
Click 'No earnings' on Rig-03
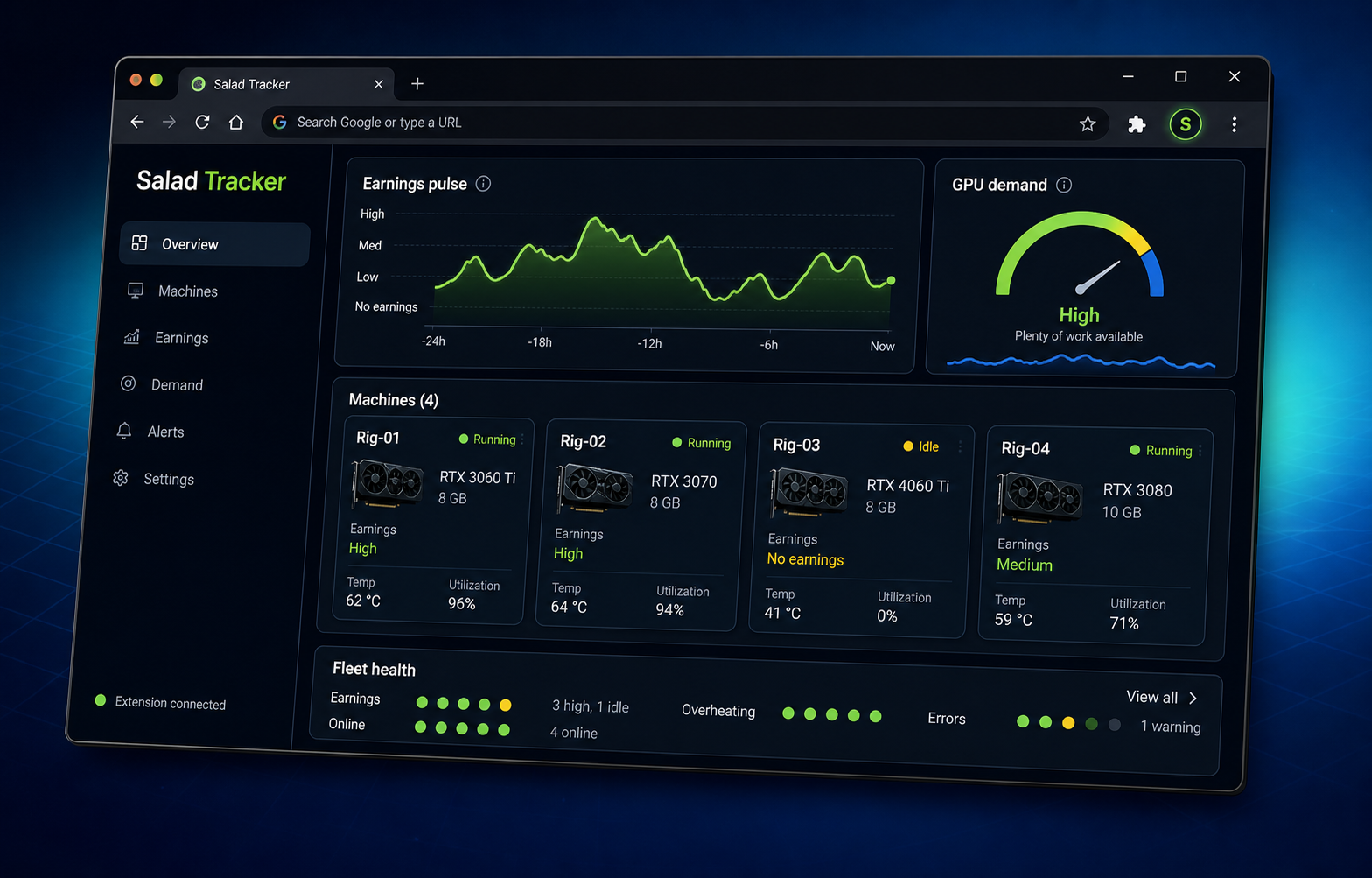coord(805,559)
